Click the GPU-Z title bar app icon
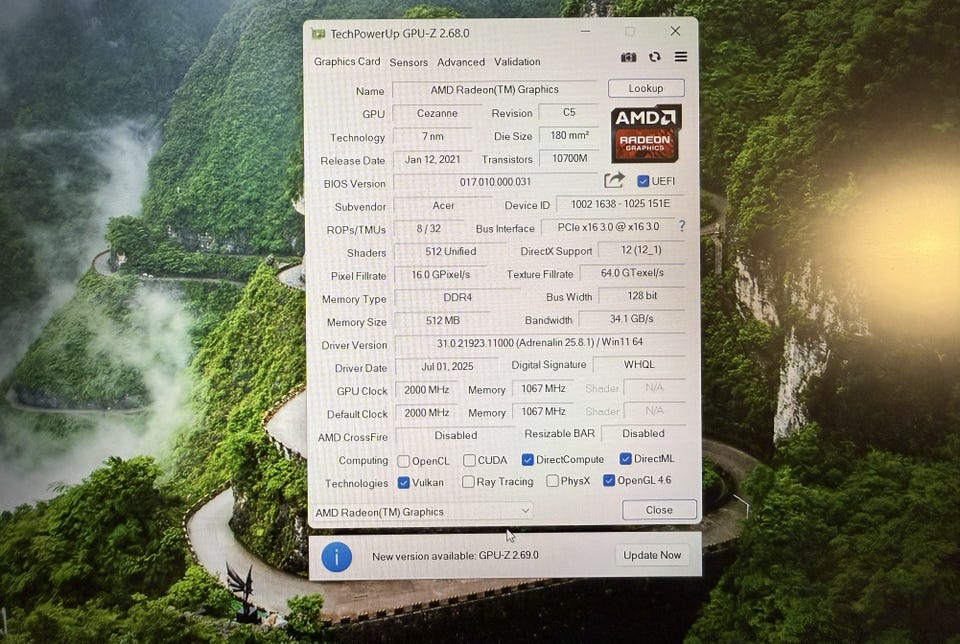 318,34
